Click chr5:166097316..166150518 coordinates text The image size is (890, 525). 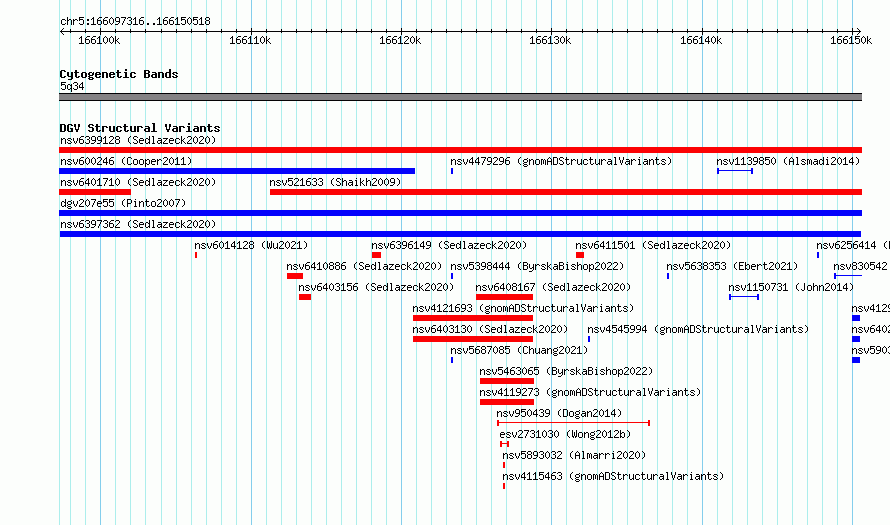[x=135, y=22]
